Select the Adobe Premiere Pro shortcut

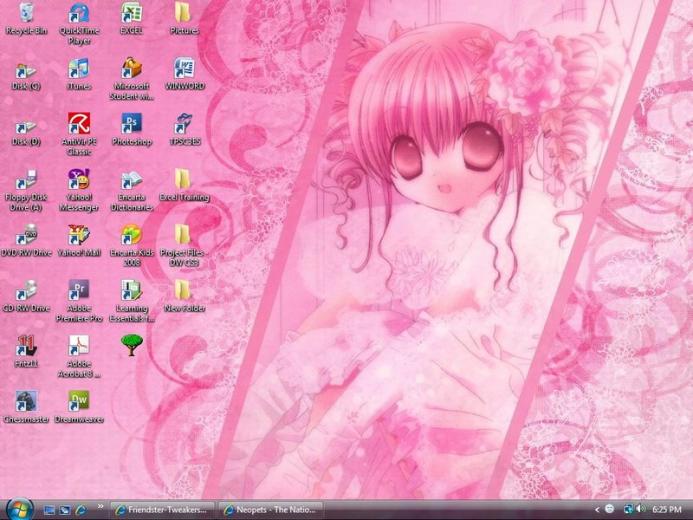79,301
